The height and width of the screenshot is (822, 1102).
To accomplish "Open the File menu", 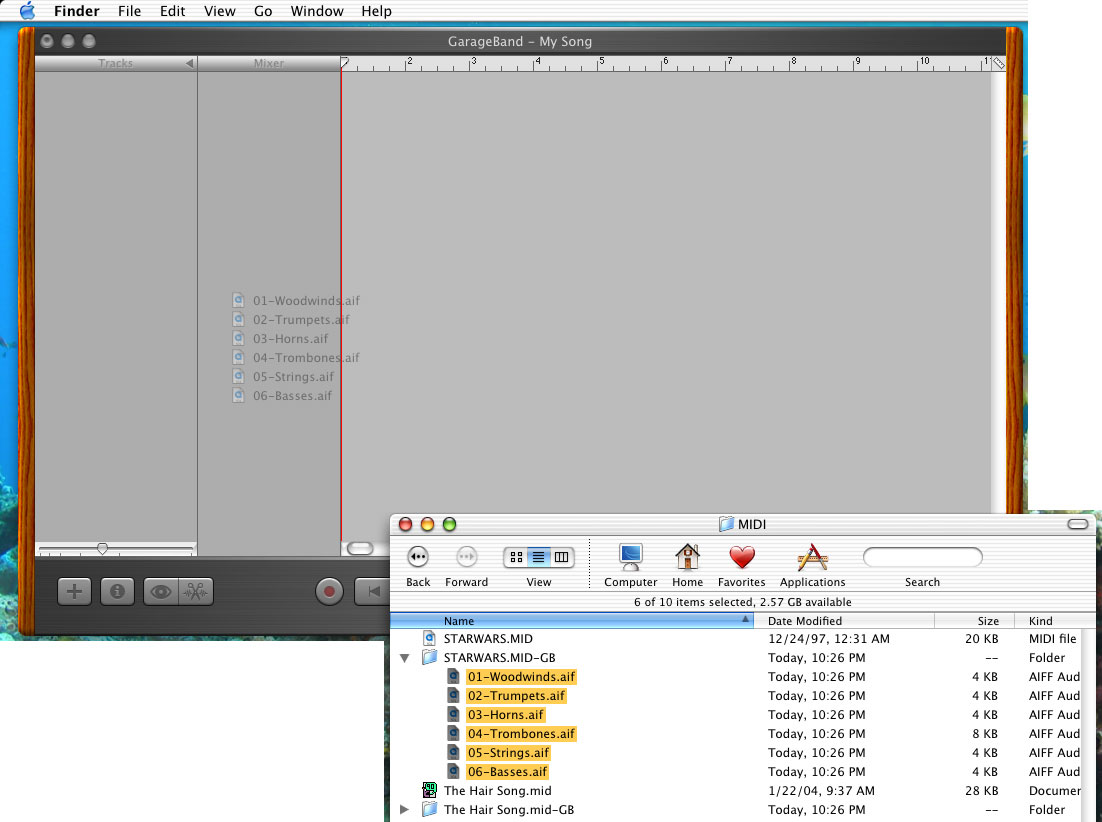I will point(129,11).
